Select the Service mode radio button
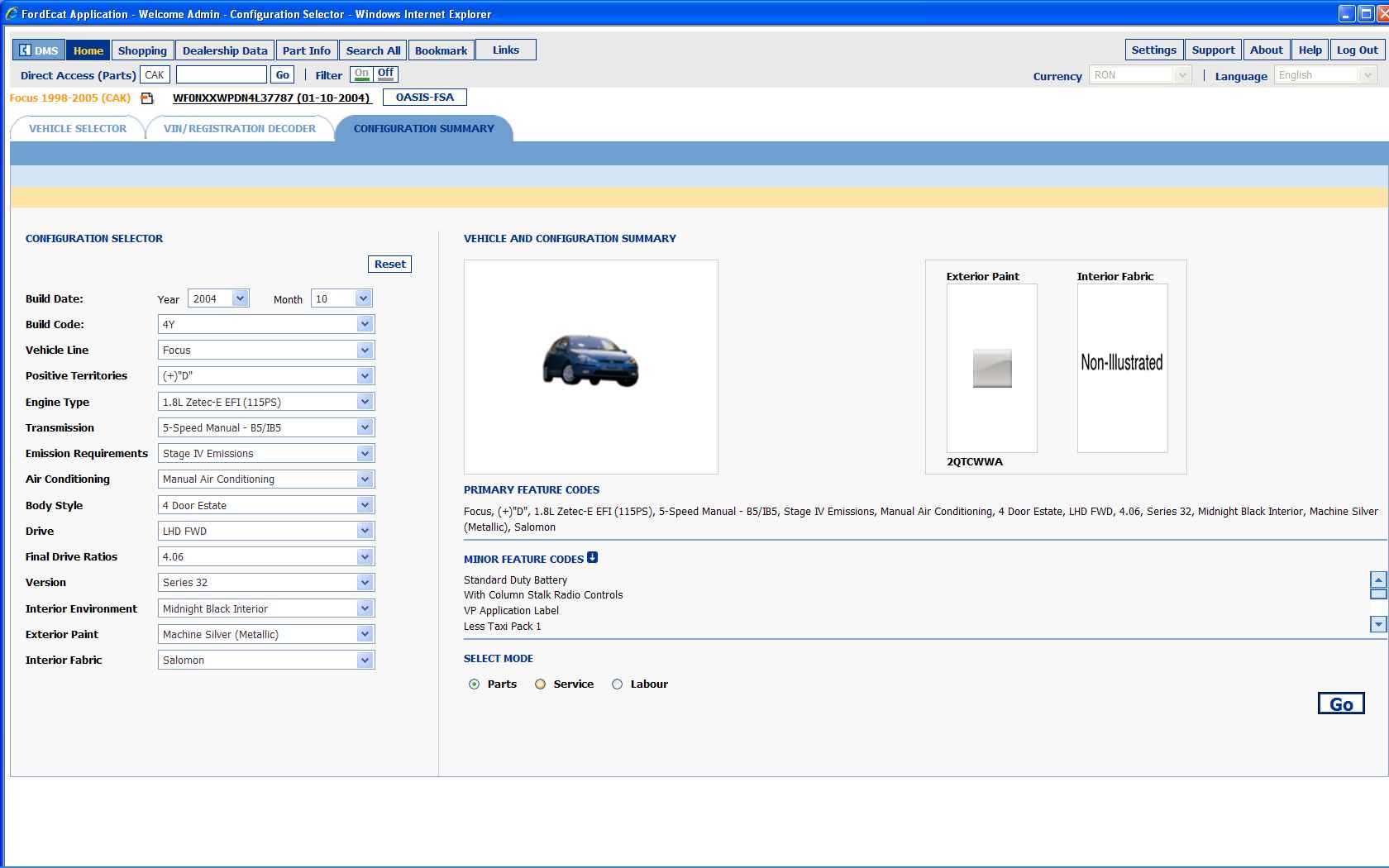Image resolution: width=1389 pixels, height=868 pixels. tap(540, 684)
